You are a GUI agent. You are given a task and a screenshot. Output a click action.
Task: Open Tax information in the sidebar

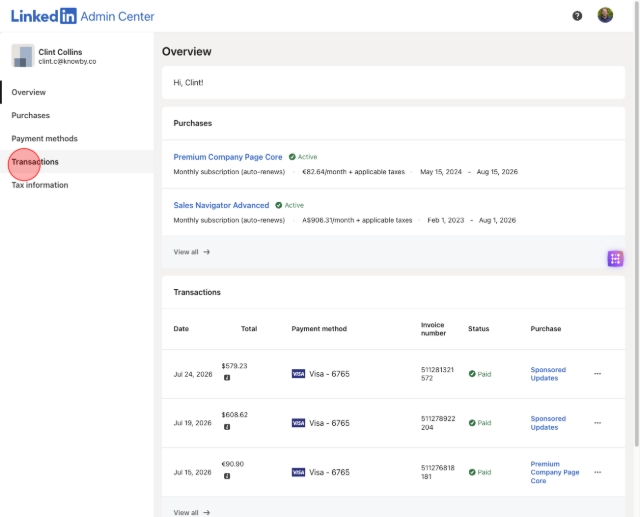(40, 185)
